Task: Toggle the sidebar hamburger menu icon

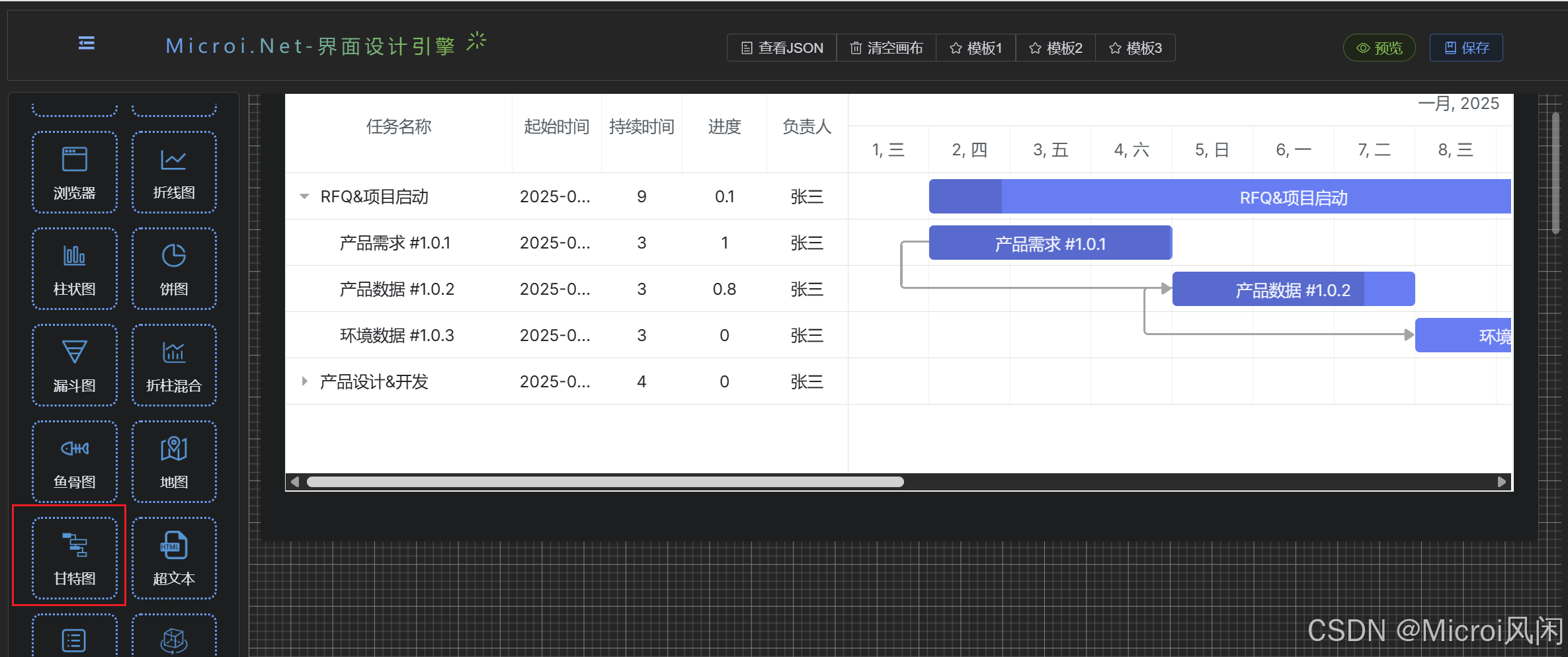Action: (x=87, y=44)
